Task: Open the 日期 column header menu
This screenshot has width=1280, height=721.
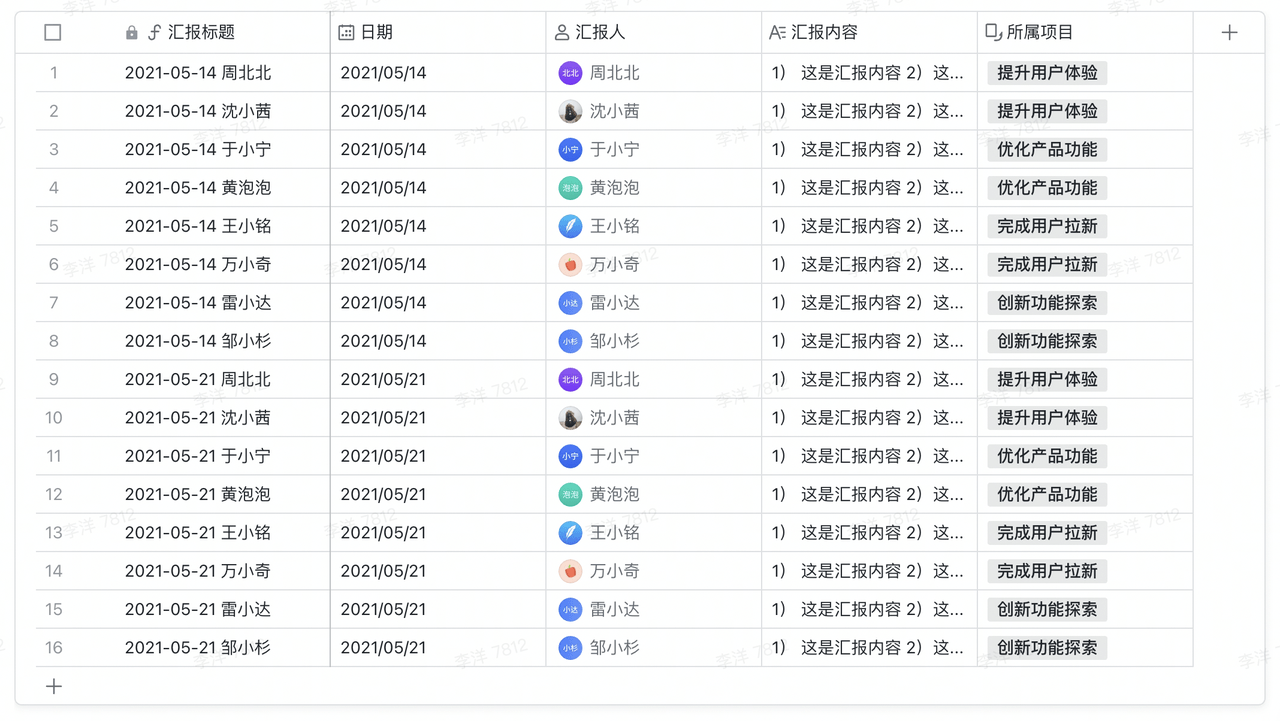Action: [x=437, y=33]
